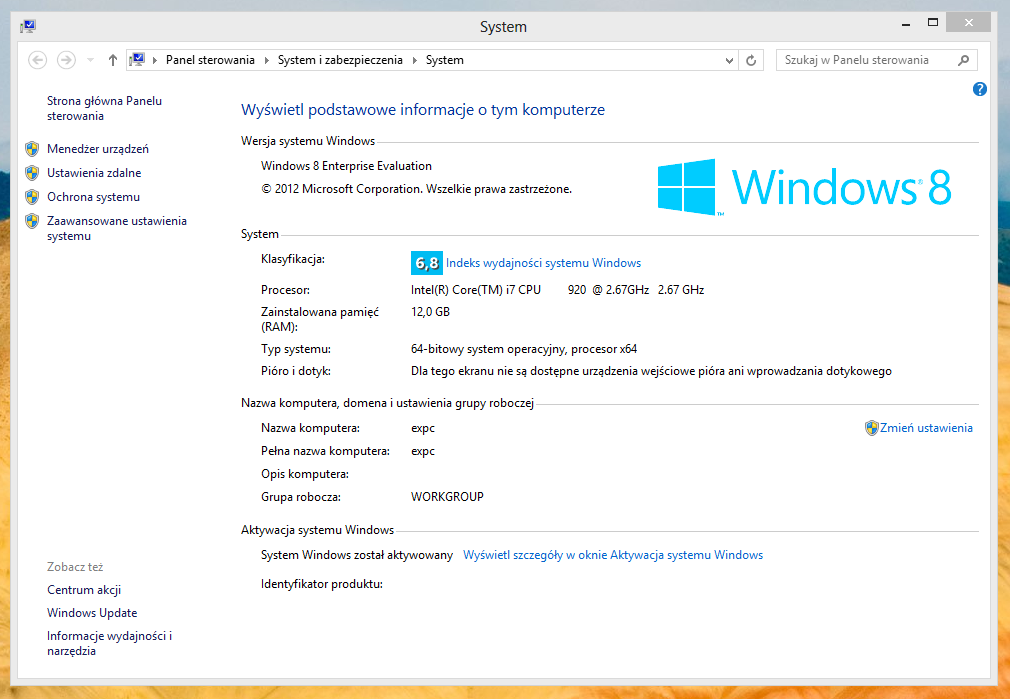
Task: Maximize the System window
Action: click(x=933, y=23)
